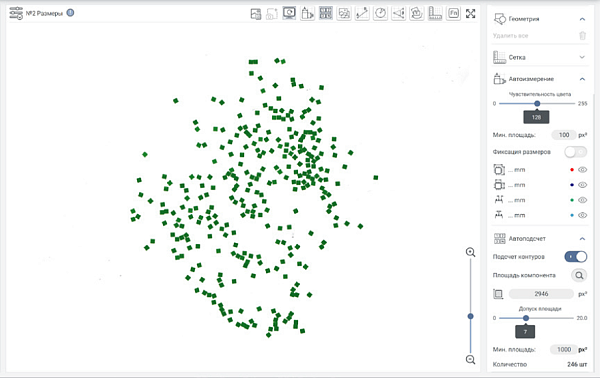Click the Сетка grid ruler panel icon
This screenshot has height=378, width=600.
[x=499, y=57]
